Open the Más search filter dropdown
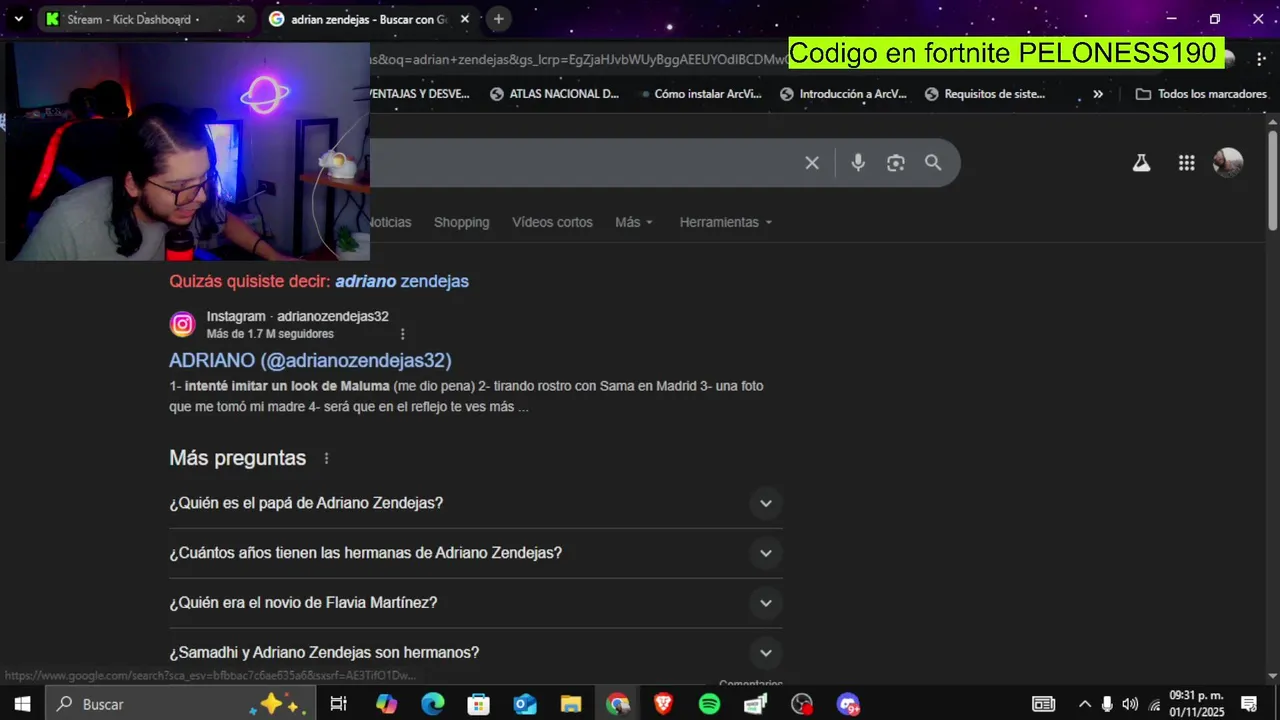 click(x=634, y=222)
